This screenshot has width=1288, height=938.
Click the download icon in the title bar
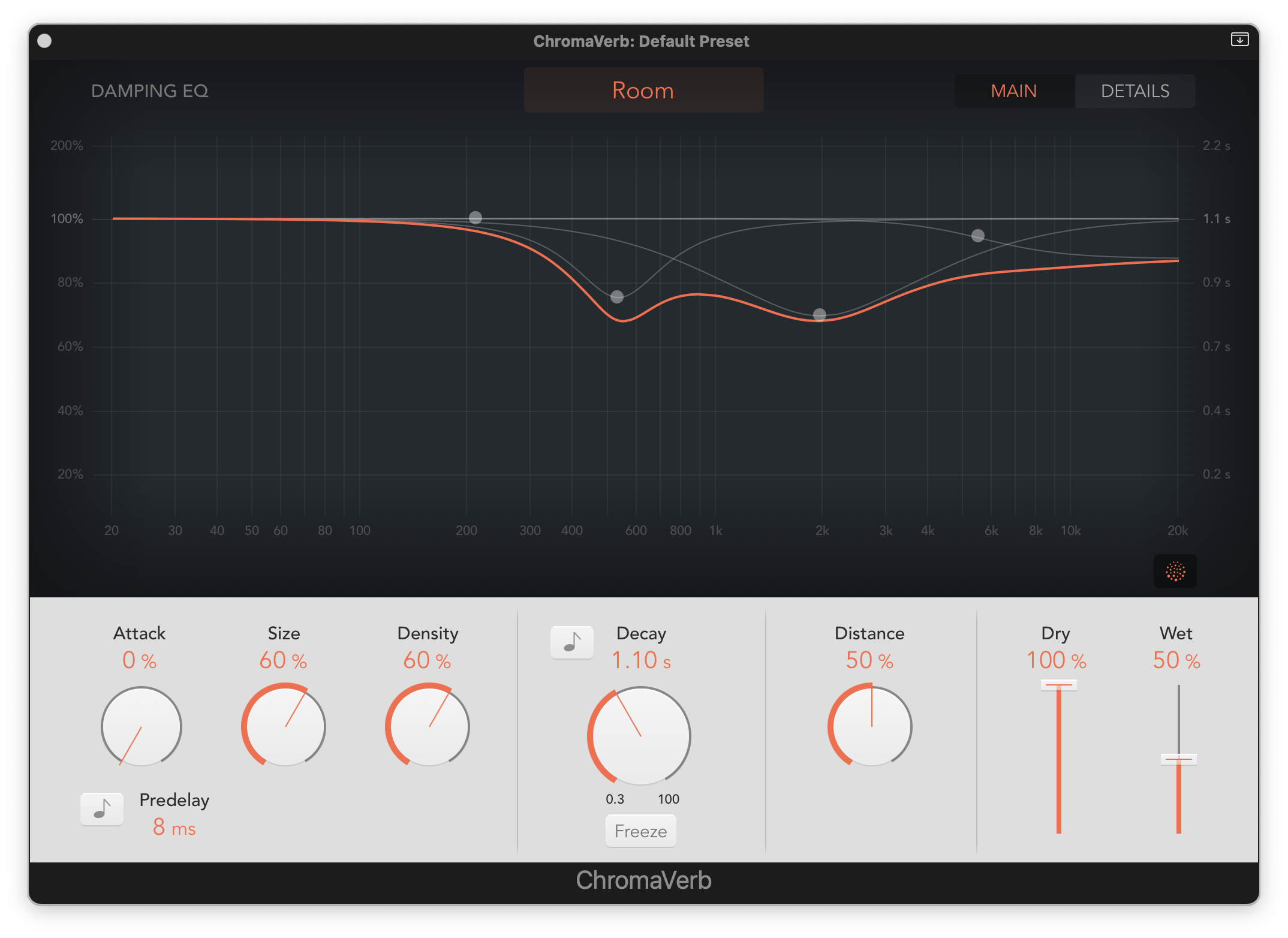point(1239,40)
